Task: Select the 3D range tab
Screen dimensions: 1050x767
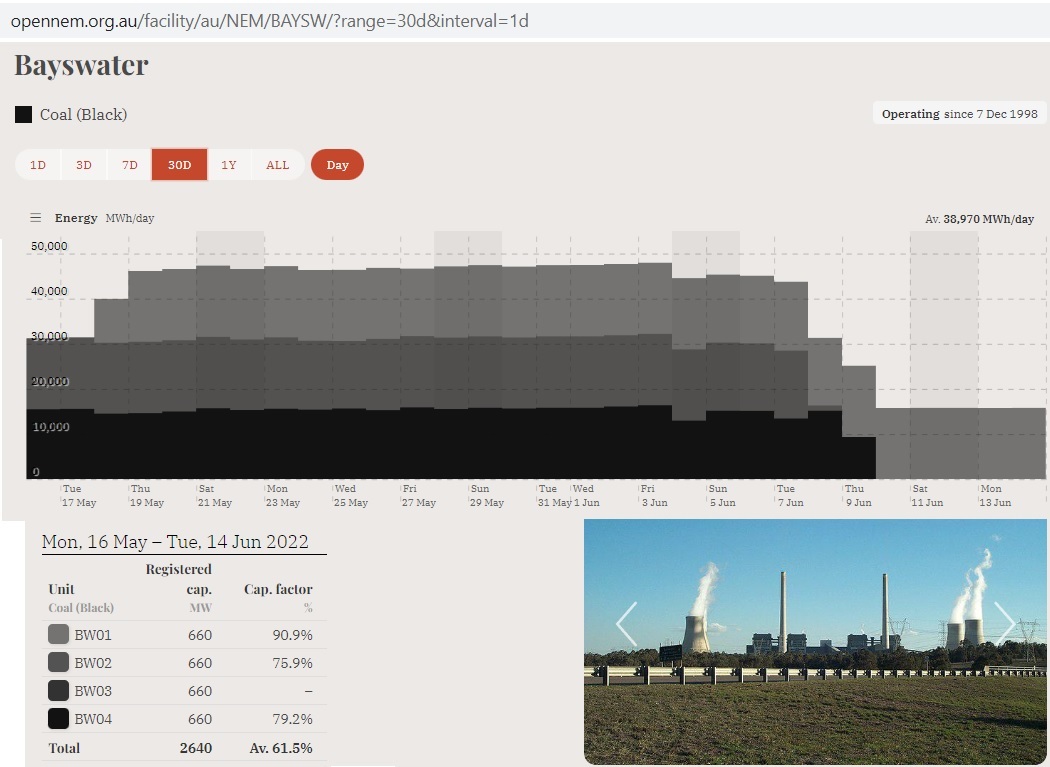Action: pyautogui.click(x=84, y=165)
